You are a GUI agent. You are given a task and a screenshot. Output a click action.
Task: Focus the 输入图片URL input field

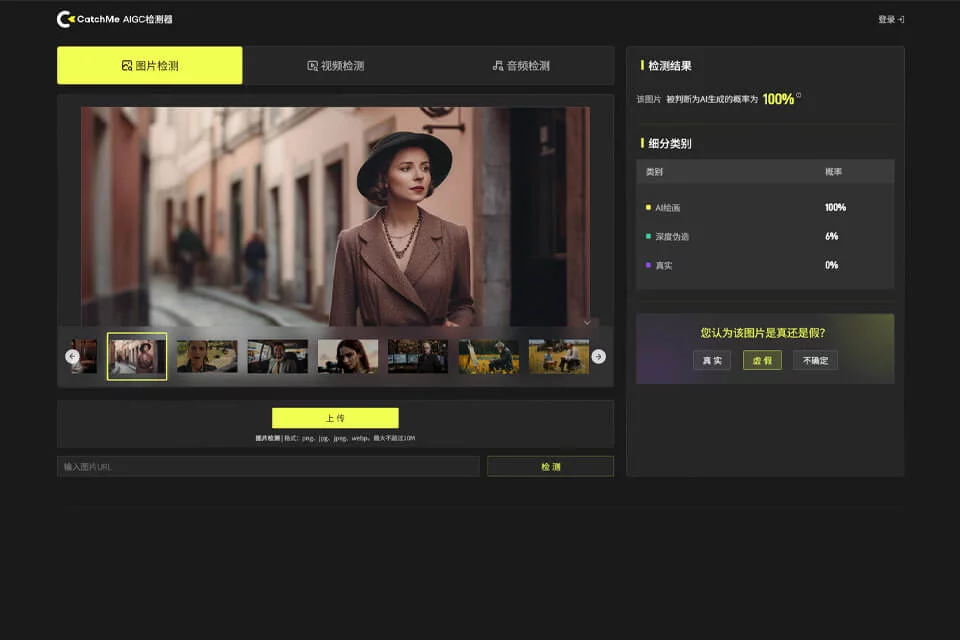(x=268, y=467)
